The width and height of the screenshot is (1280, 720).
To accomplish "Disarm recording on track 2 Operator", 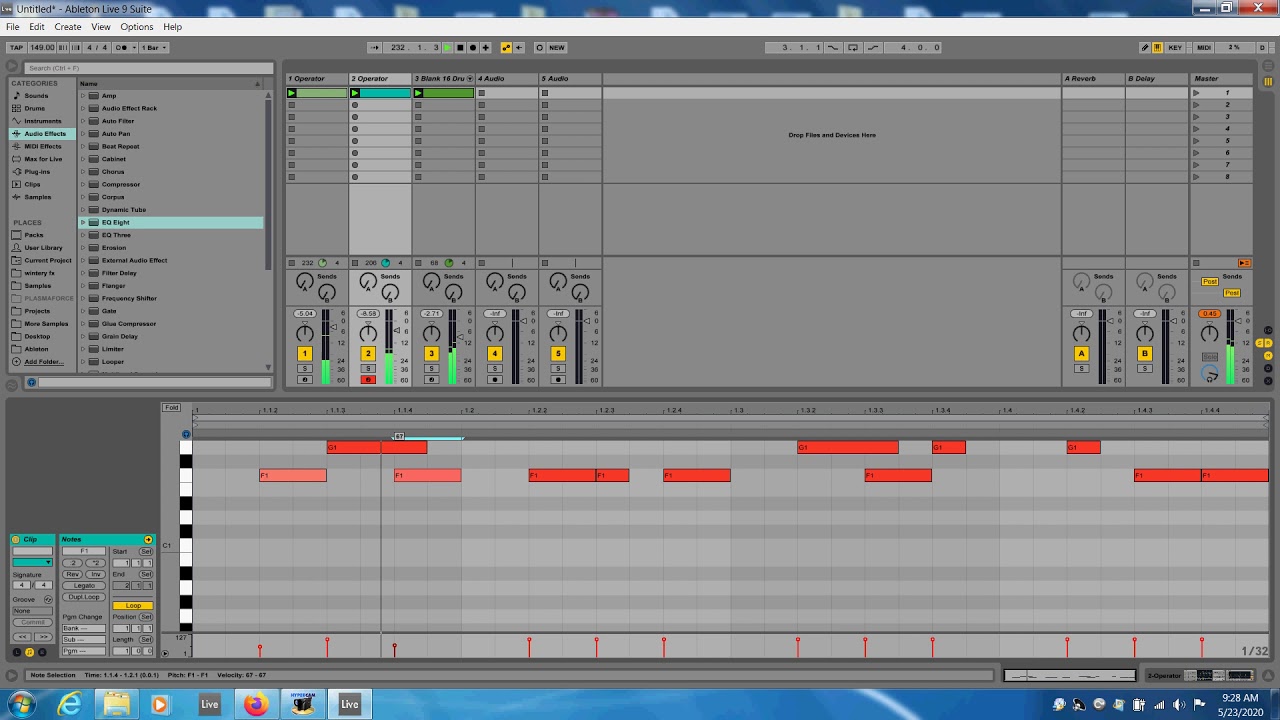I will point(368,380).
